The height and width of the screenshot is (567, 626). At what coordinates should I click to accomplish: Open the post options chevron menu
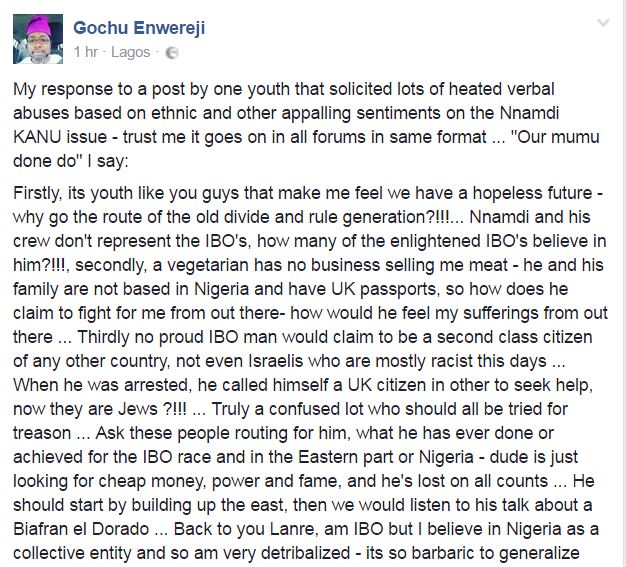pos(603,22)
